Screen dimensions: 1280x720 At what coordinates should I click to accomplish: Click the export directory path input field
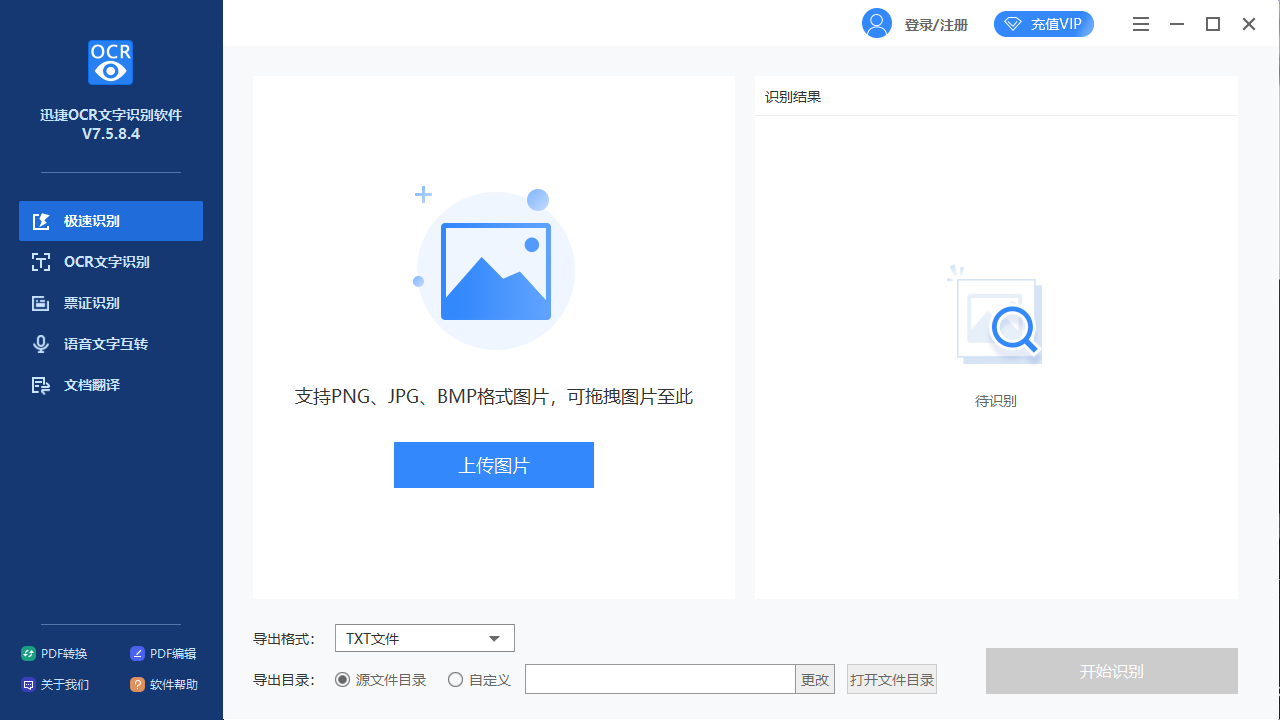click(660, 678)
